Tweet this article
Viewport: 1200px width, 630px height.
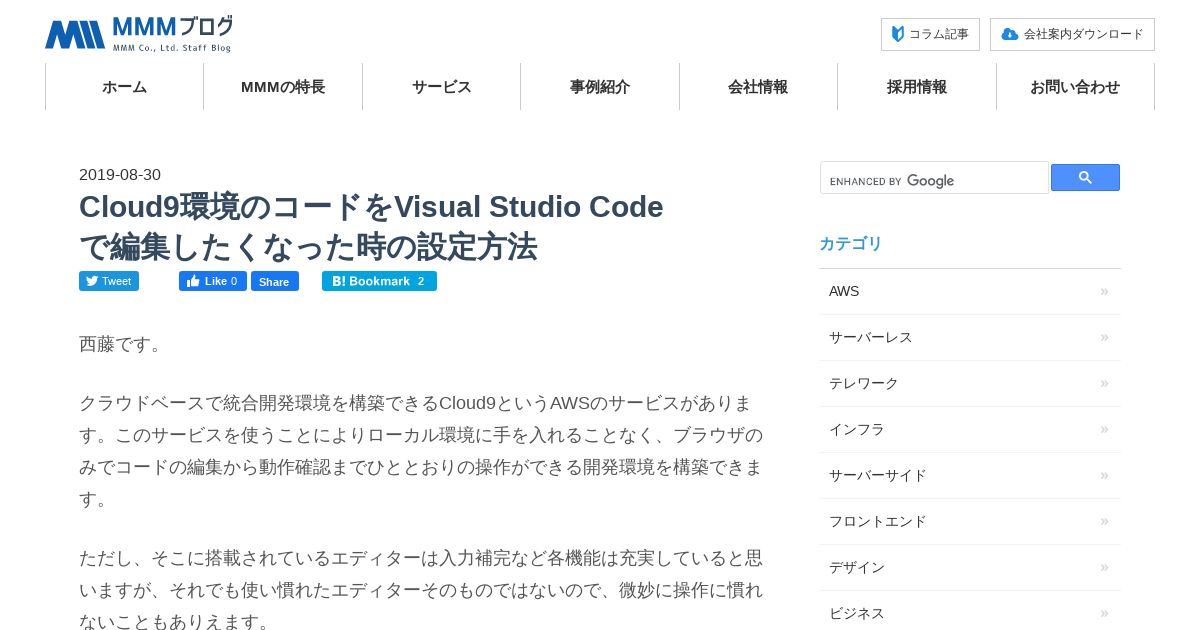coord(109,281)
